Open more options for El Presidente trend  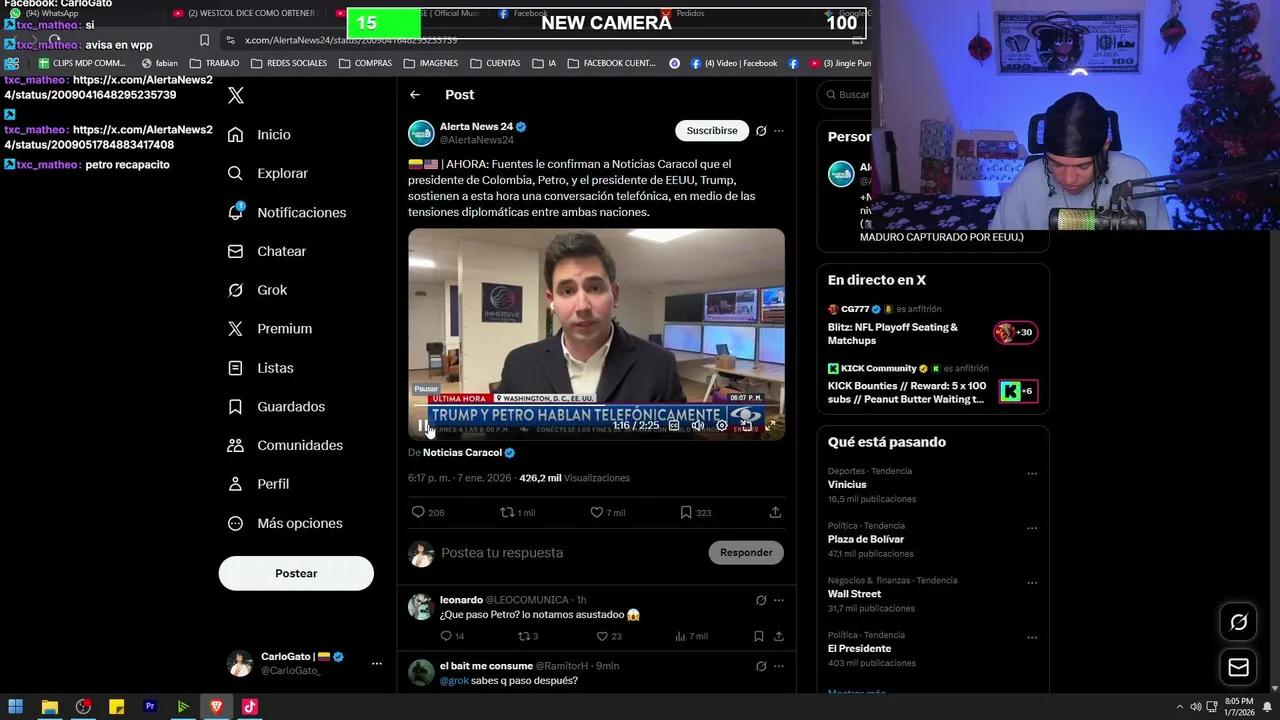pos(1032,638)
